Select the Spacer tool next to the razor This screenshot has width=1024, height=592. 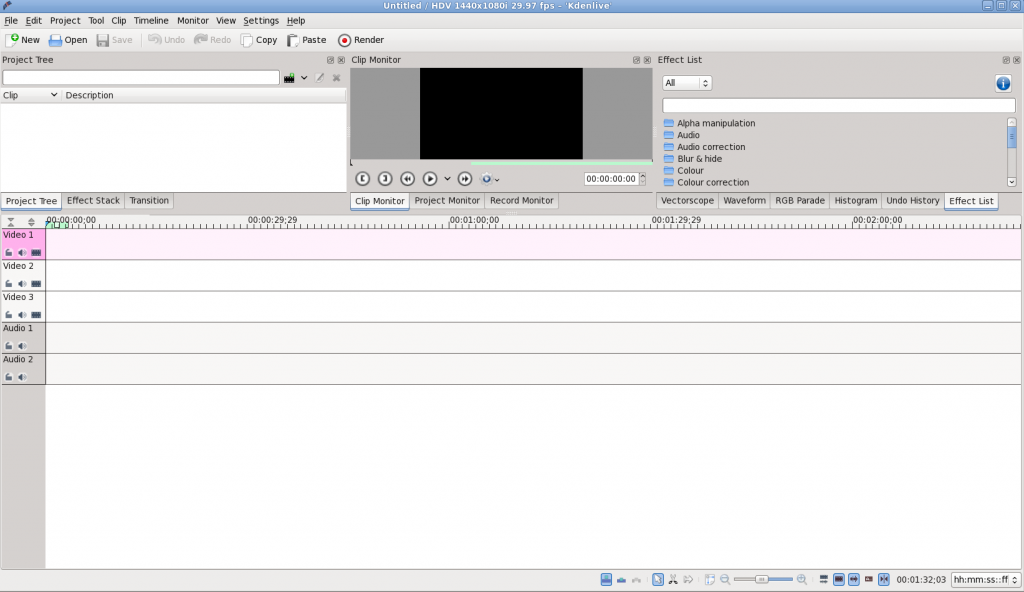point(687,579)
